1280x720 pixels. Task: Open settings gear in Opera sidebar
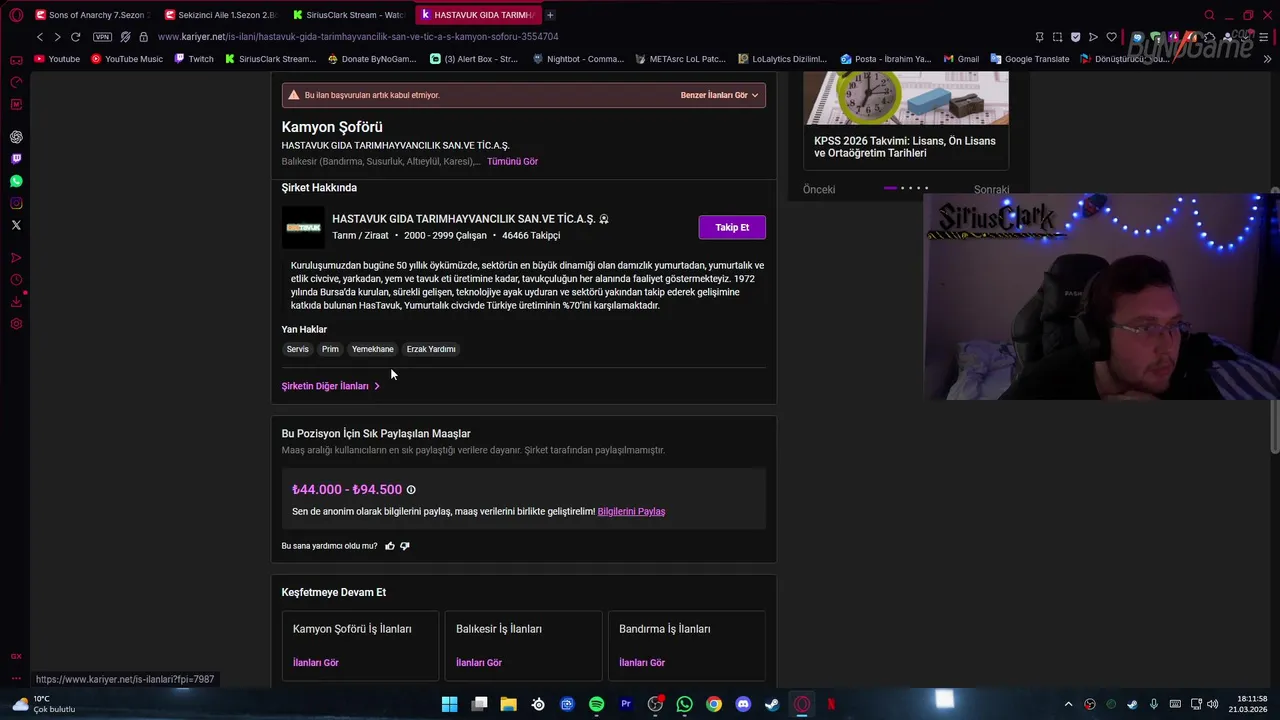coord(16,324)
